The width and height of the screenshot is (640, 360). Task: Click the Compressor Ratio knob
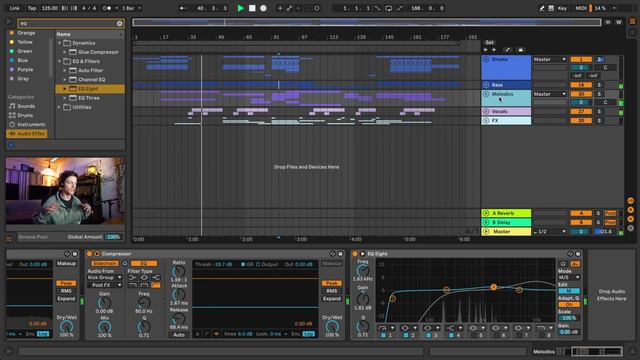(x=178, y=271)
